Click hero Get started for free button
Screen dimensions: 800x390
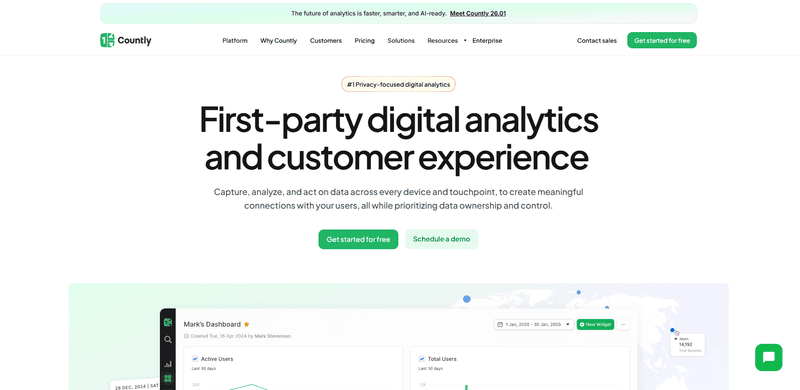click(358, 239)
